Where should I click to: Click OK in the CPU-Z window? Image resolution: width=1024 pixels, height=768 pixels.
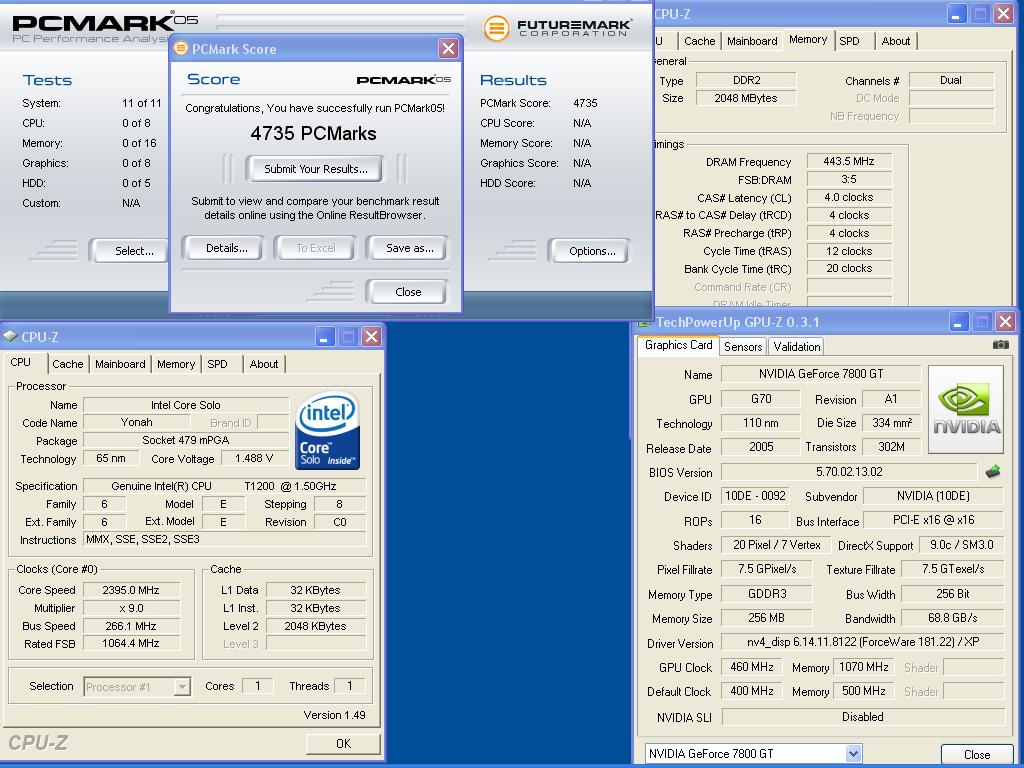[x=344, y=744]
